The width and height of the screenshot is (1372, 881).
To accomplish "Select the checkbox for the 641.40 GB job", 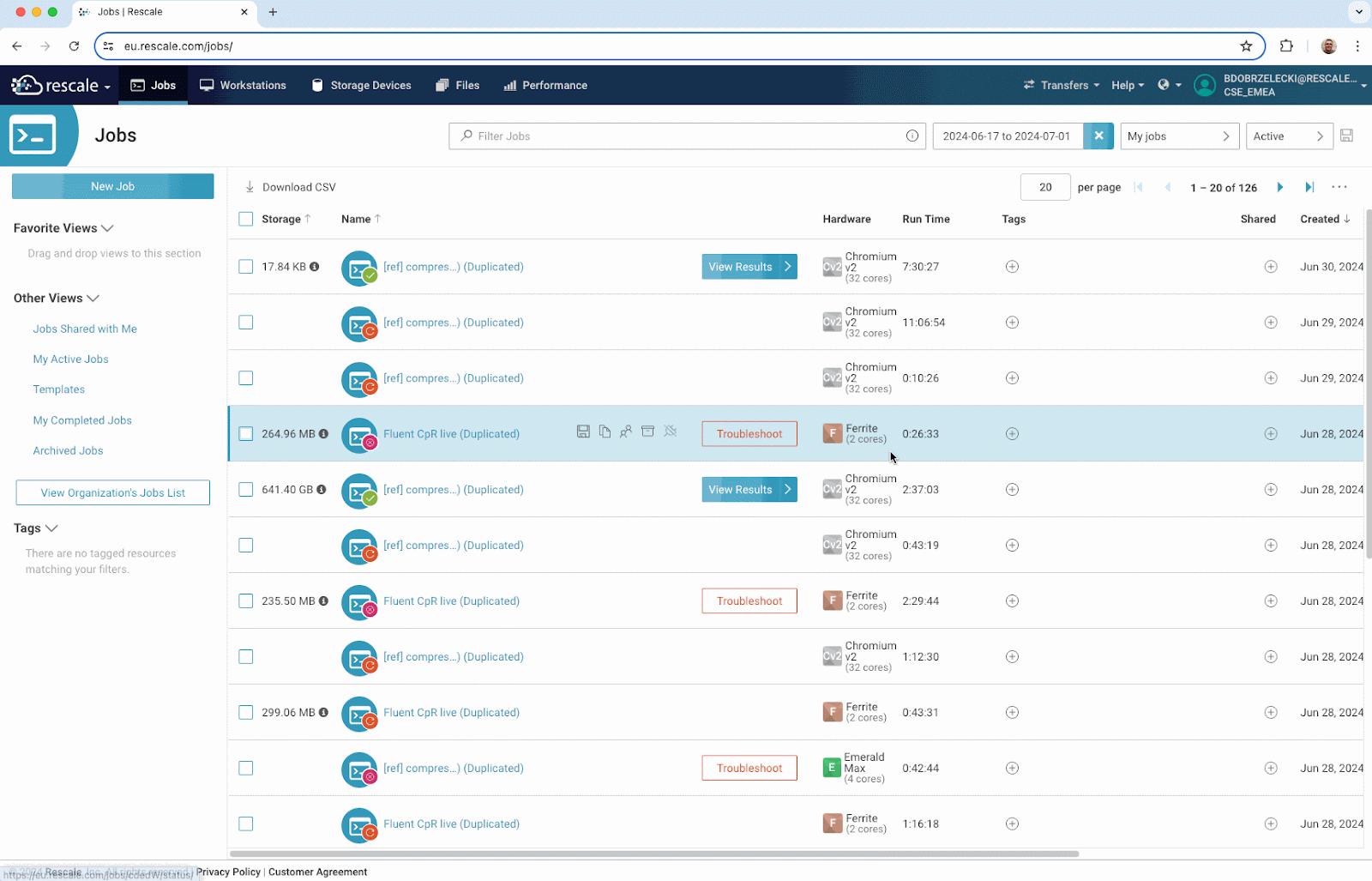I will click(246, 490).
